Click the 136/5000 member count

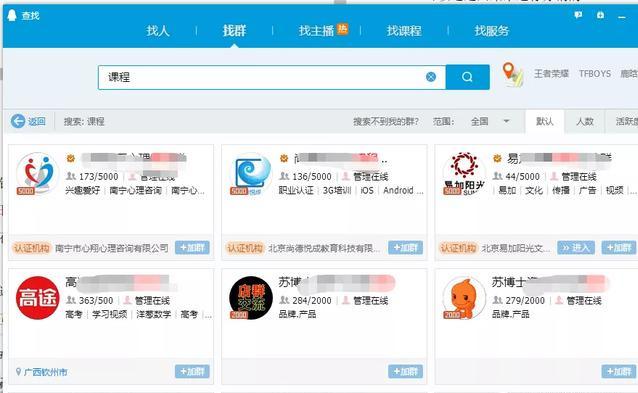click(312, 177)
